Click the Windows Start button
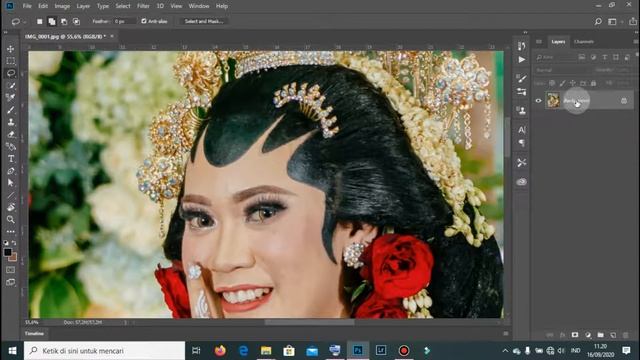Viewport: 640px width, 360px height. point(12,351)
